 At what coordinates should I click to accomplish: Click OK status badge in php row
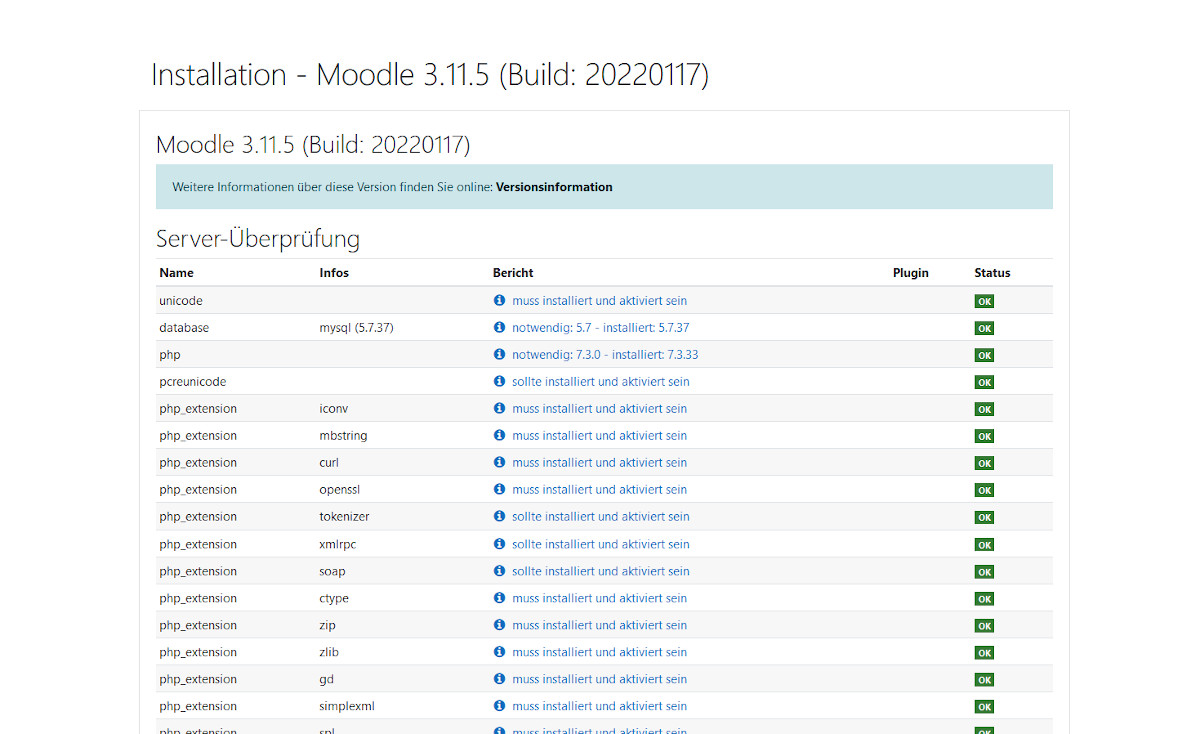pos(984,355)
